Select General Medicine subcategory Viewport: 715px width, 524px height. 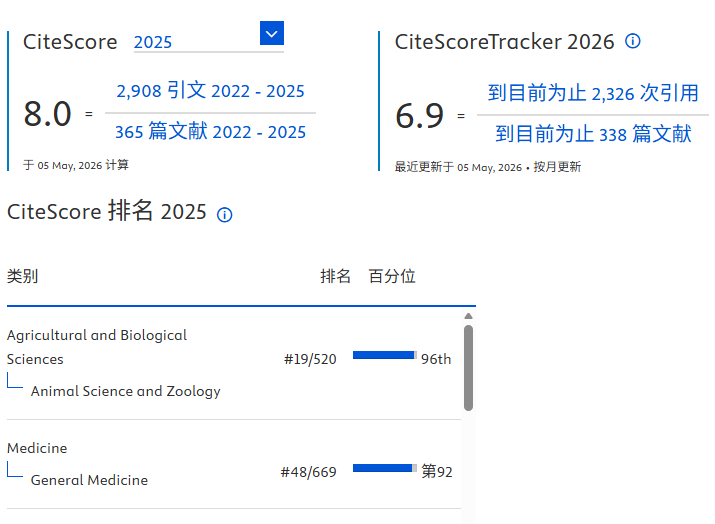point(89,480)
